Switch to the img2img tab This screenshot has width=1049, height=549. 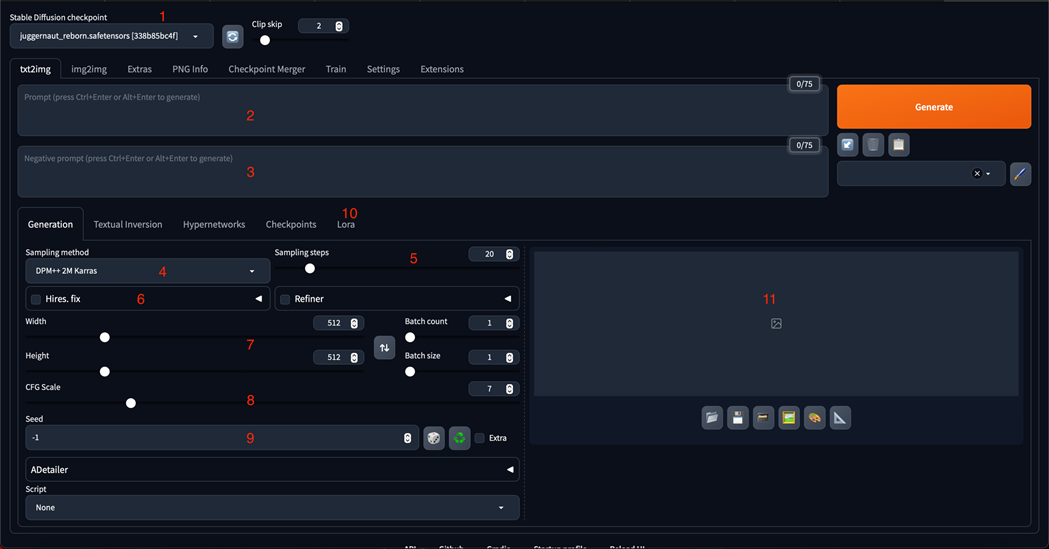point(89,69)
